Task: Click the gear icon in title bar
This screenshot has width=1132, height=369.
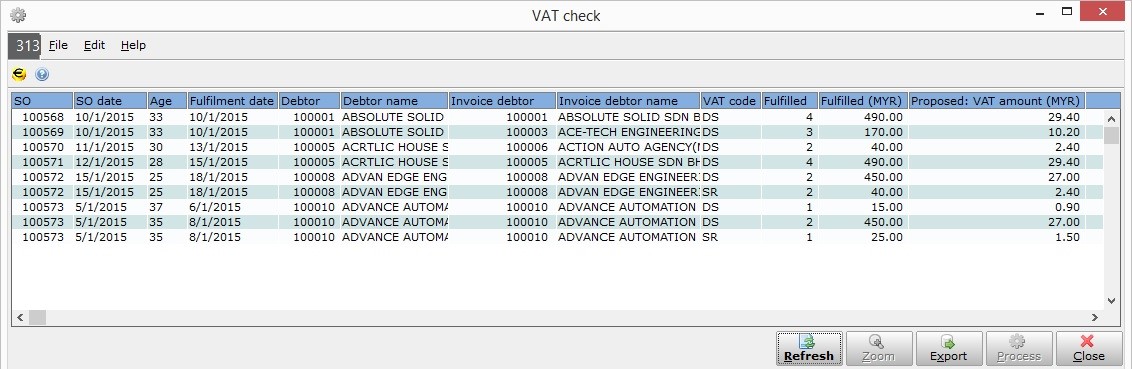Action: [x=18, y=14]
